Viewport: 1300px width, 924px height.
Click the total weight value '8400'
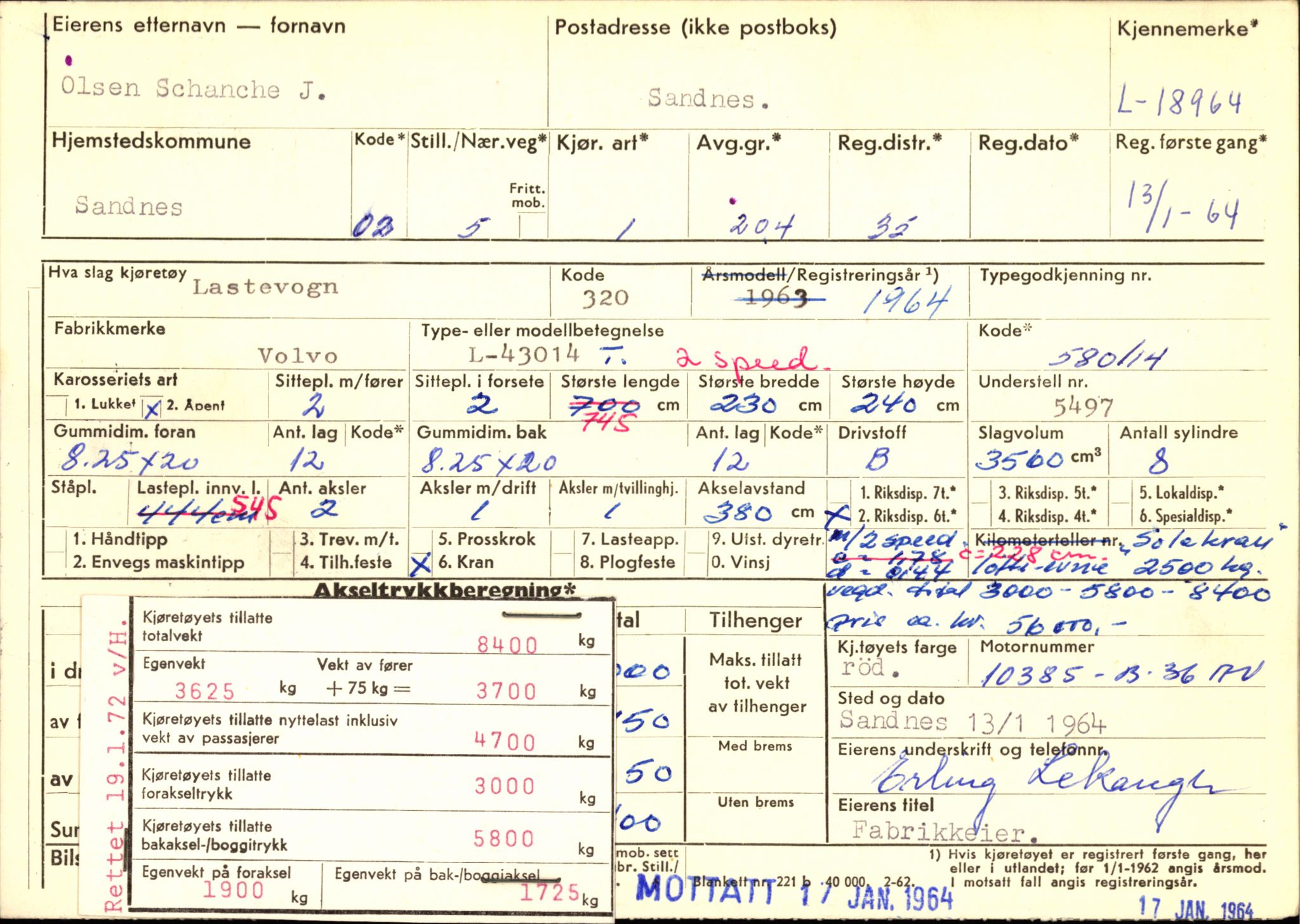507,645
